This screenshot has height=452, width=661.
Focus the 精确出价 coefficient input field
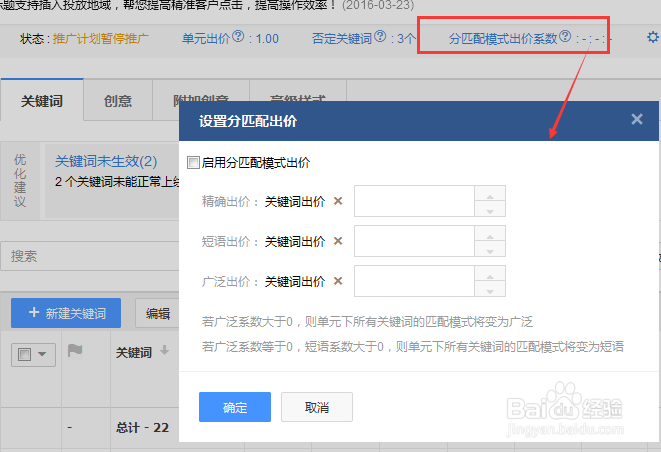pos(415,201)
